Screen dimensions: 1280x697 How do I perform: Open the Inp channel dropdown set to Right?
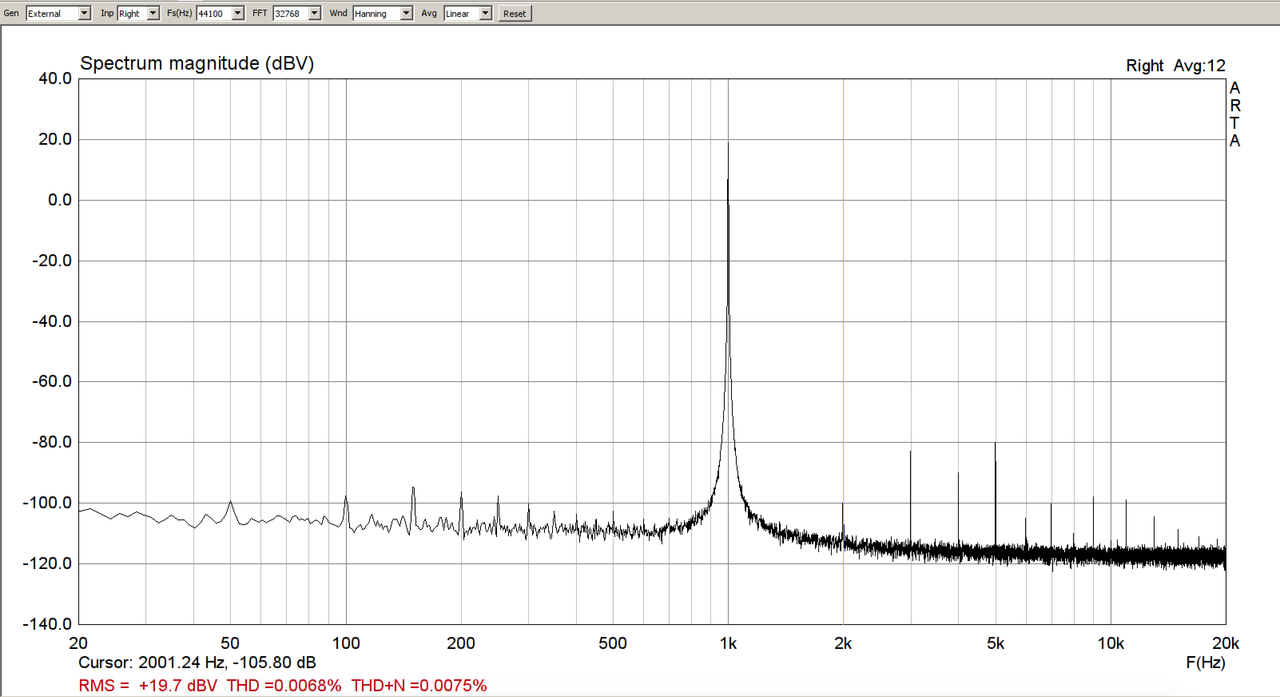[x=138, y=13]
